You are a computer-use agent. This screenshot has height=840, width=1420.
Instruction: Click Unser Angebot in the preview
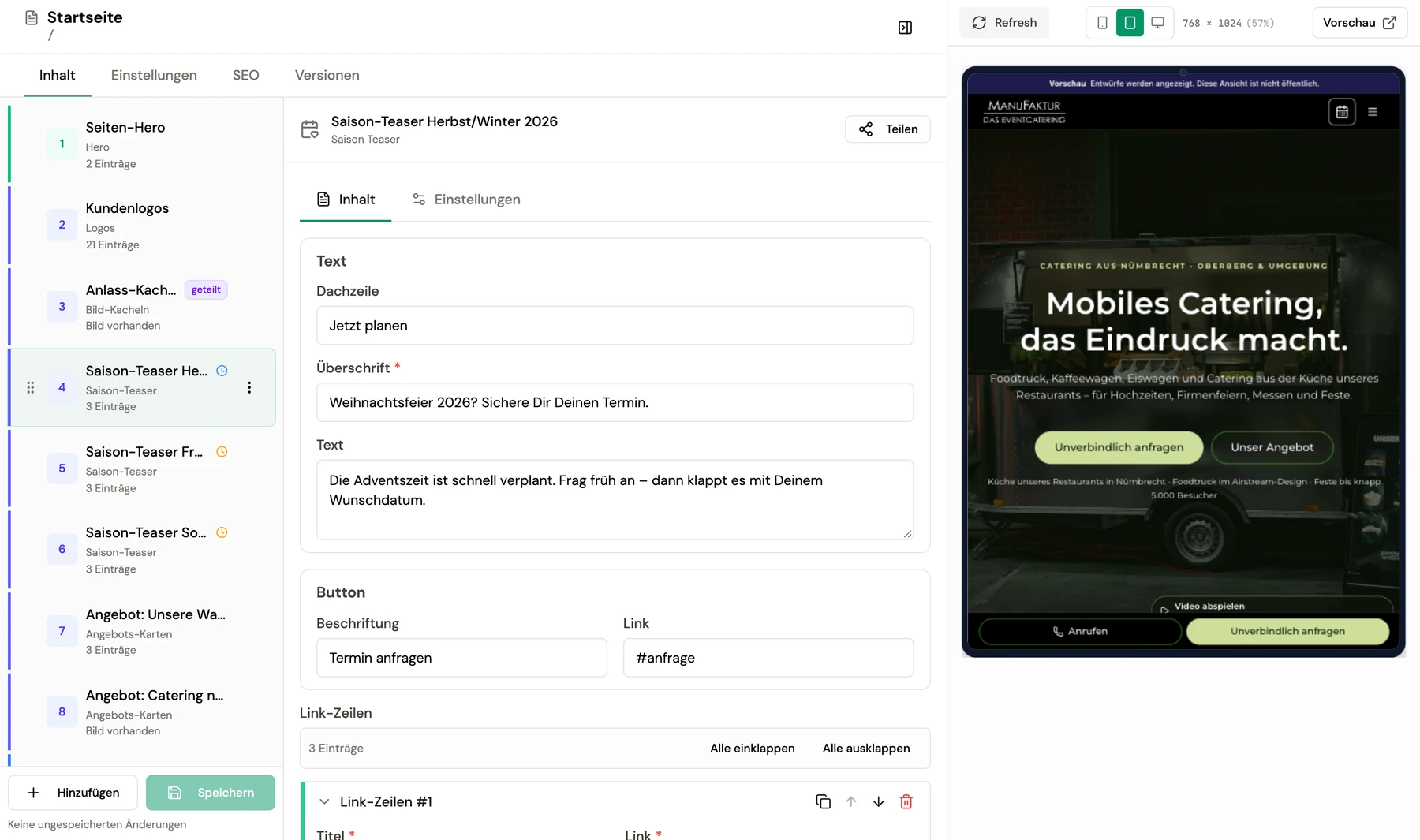1272,447
